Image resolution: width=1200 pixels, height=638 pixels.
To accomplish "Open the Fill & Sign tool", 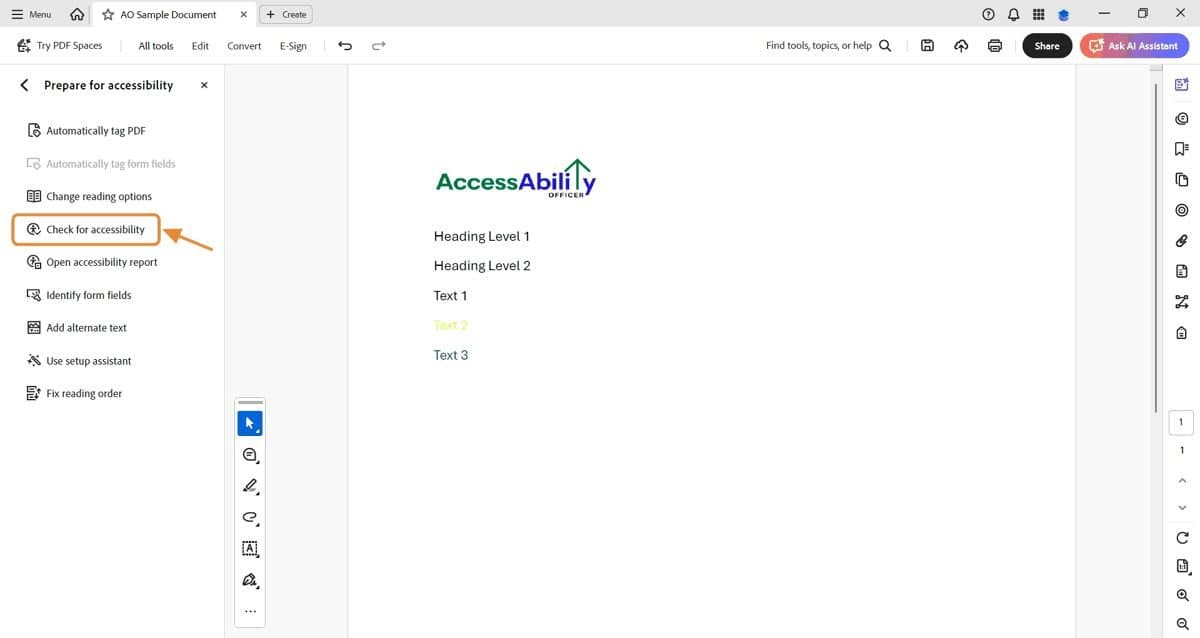I will click(249, 580).
